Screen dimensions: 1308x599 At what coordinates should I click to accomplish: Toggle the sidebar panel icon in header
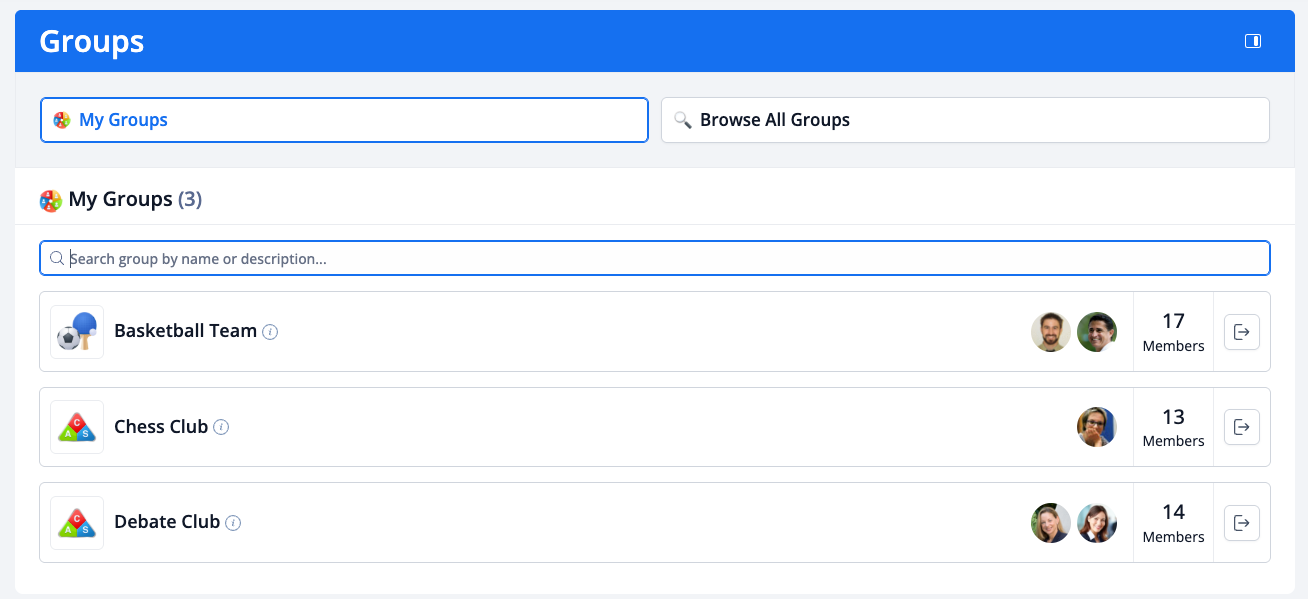click(1252, 41)
